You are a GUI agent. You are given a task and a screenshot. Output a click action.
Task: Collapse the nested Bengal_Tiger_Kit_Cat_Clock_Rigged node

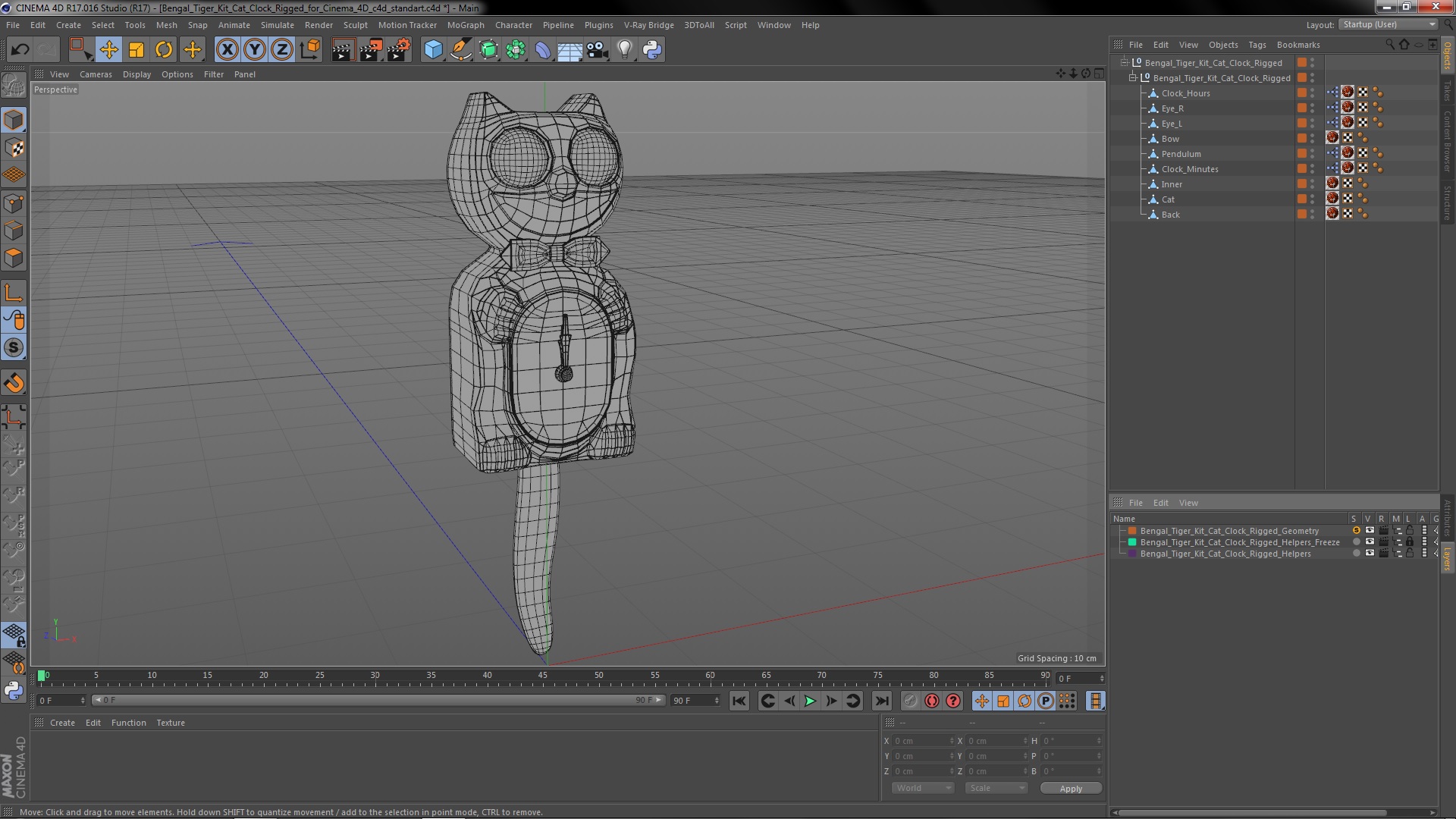click(x=1133, y=77)
